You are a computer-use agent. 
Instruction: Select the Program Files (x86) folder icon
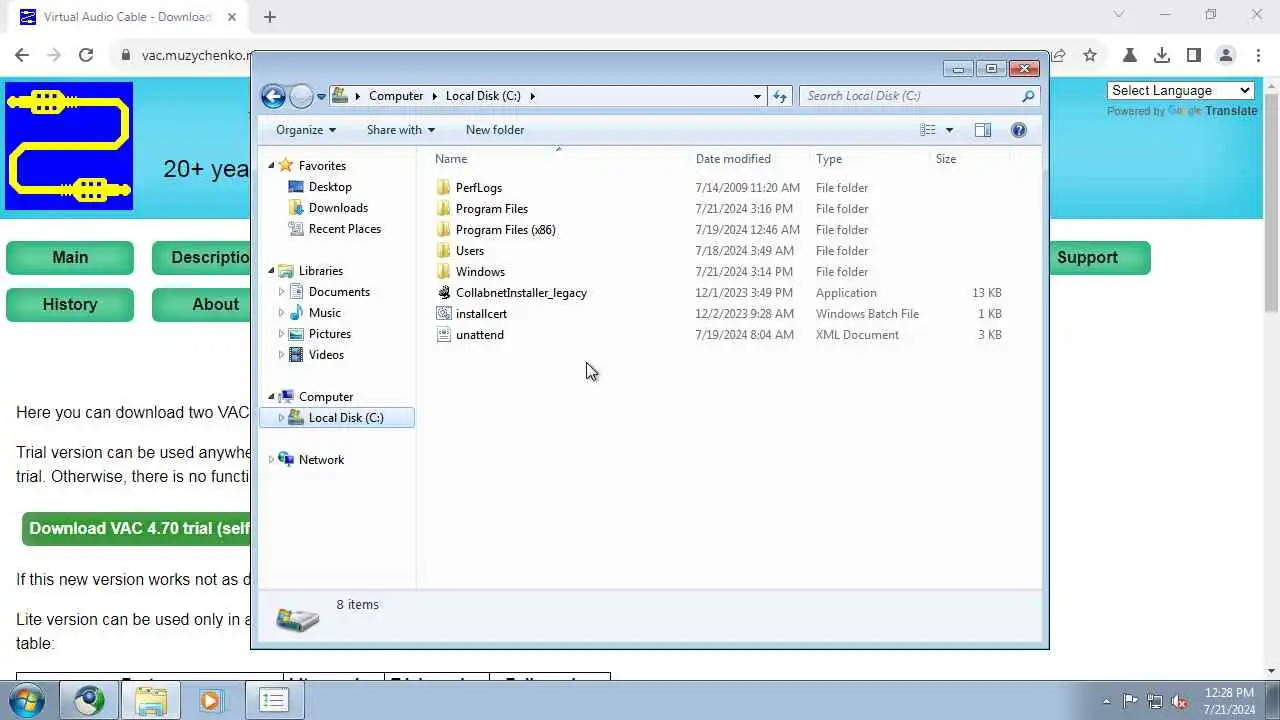[444, 230]
